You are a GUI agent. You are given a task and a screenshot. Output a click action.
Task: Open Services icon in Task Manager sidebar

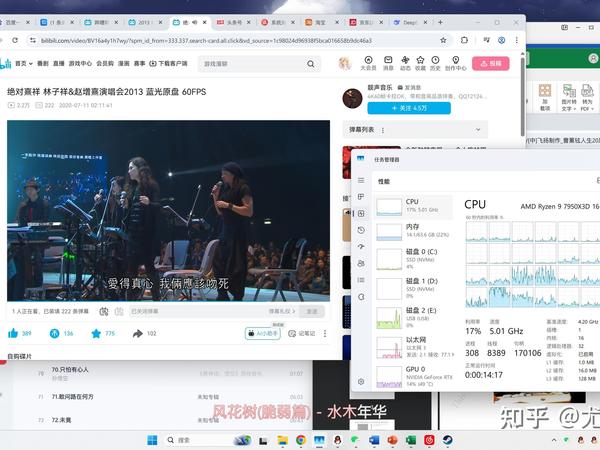(361, 297)
